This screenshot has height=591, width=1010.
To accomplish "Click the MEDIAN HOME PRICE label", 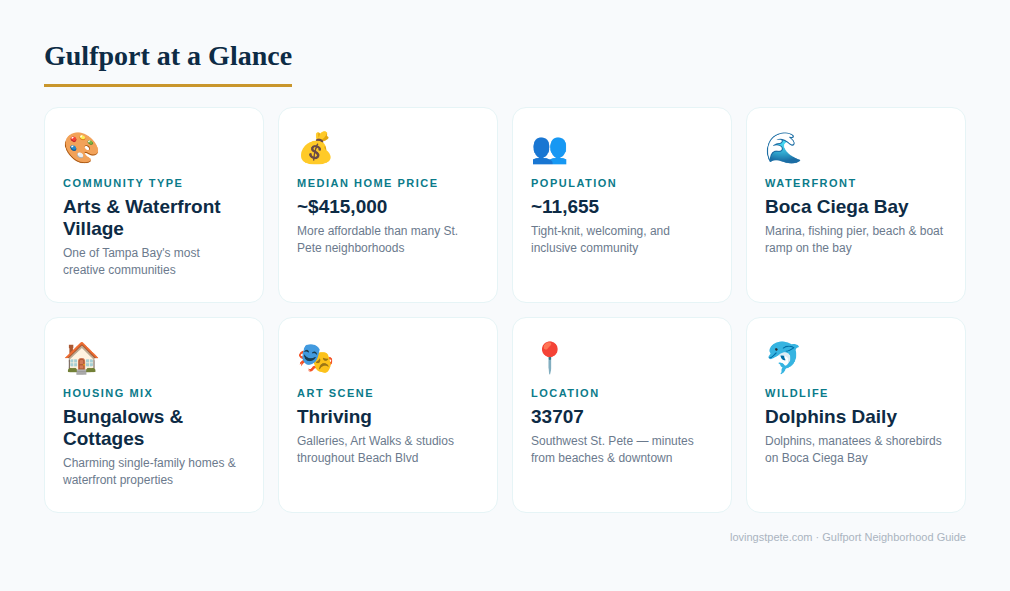I will click(367, 183).
